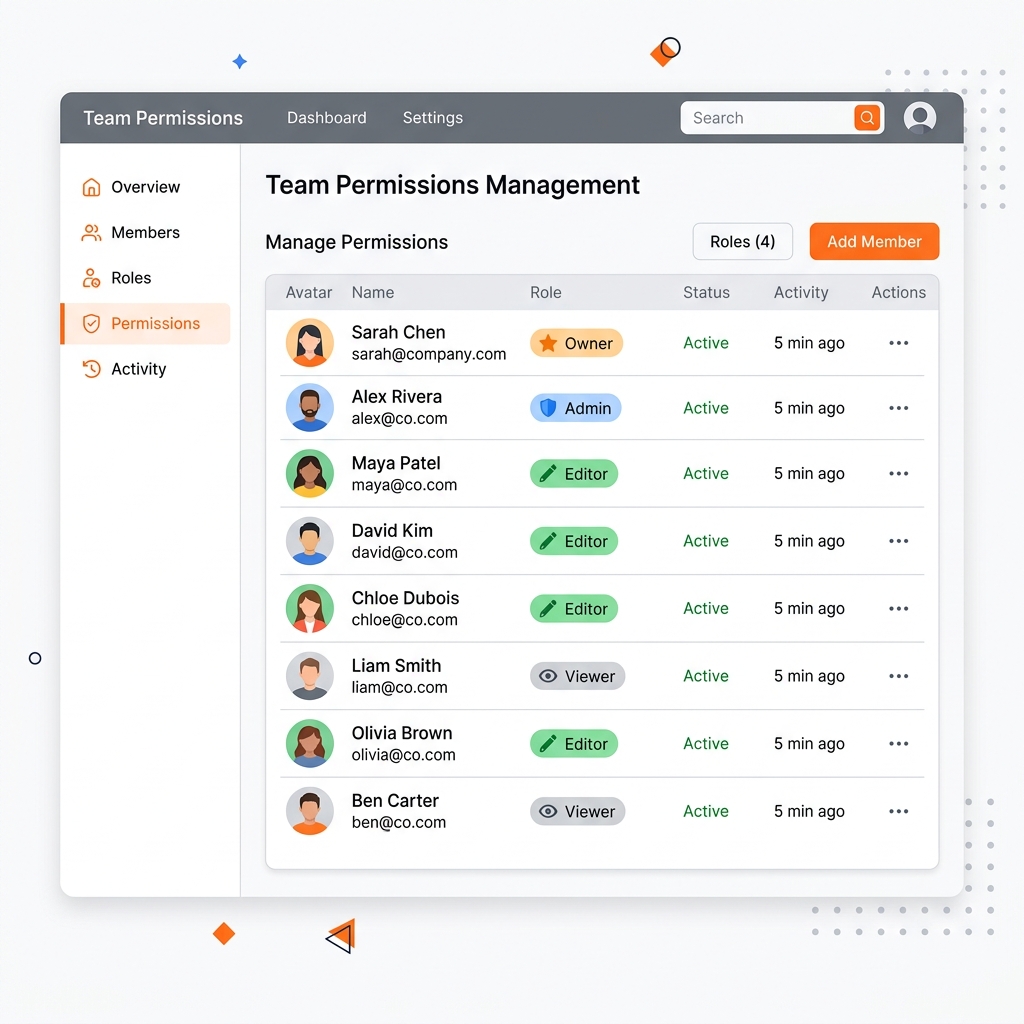Viewport: 1024px width, 1024px height.
Task: Click pencil icon in Olivia Brown's Editor badge
Action: (x=548, y=744)
